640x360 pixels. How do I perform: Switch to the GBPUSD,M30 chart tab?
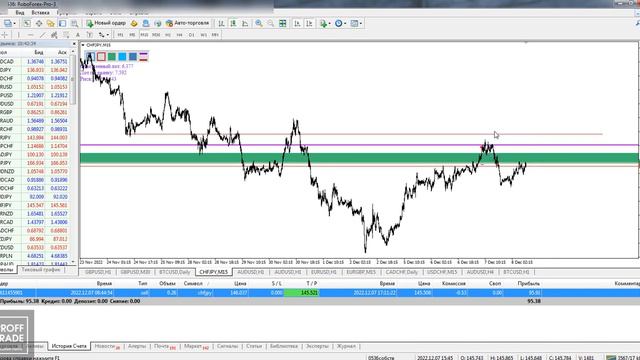pos(135,272)
